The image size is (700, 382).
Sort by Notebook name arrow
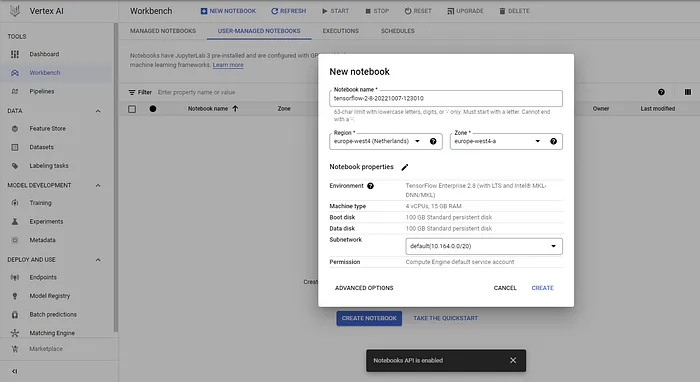click(x=235, y=108)
